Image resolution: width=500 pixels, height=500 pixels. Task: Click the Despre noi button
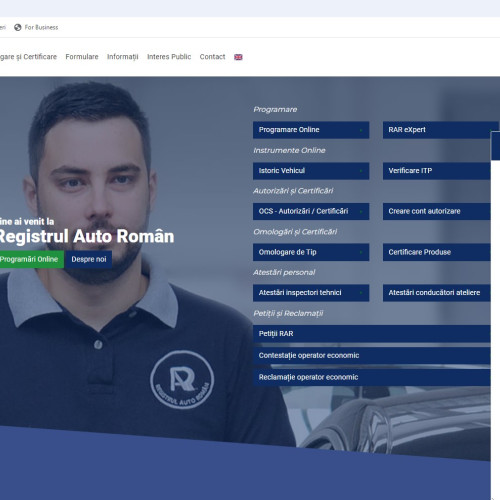[89, 259]
